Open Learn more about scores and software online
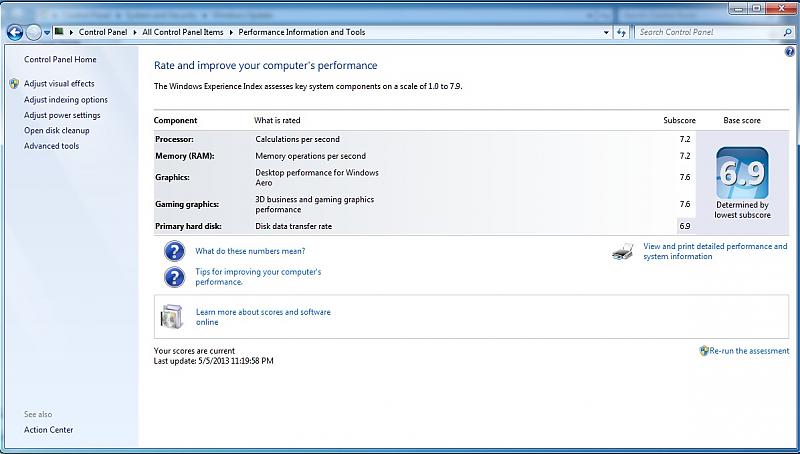The height and width of the screenshot is (454, 800). click(263, 317)
